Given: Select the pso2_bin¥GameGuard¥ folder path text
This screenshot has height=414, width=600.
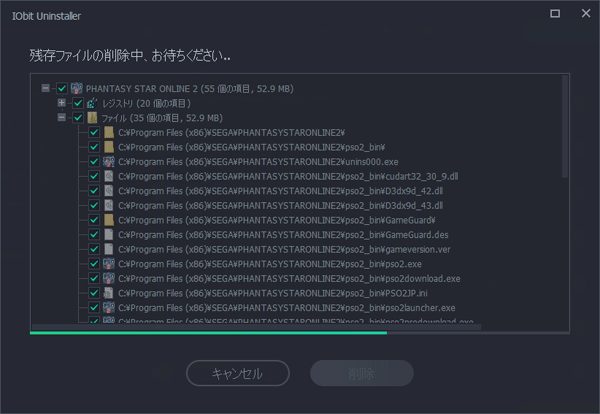Looking at the screenshot, I should coord(277,220).
